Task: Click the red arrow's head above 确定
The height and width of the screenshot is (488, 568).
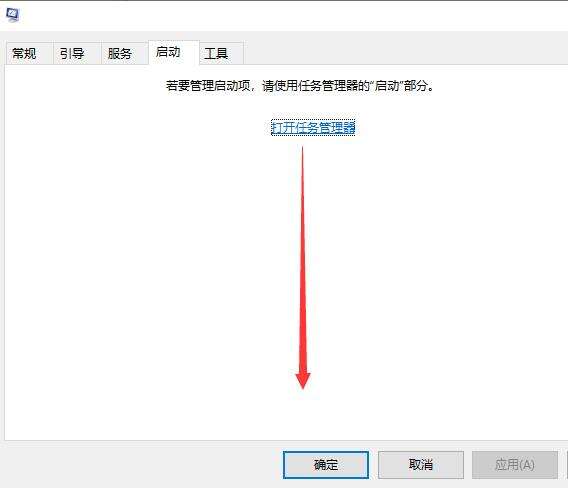Action: [x=303, y=380]
